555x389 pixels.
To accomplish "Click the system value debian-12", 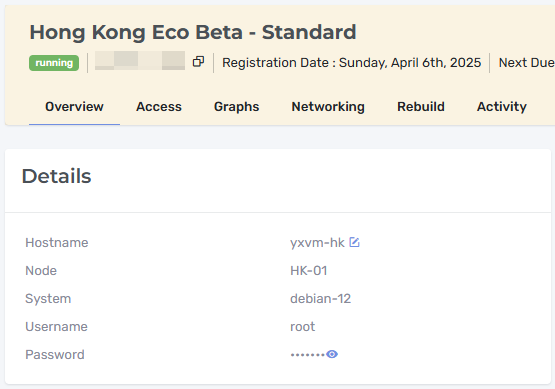I will pos(320,299).
